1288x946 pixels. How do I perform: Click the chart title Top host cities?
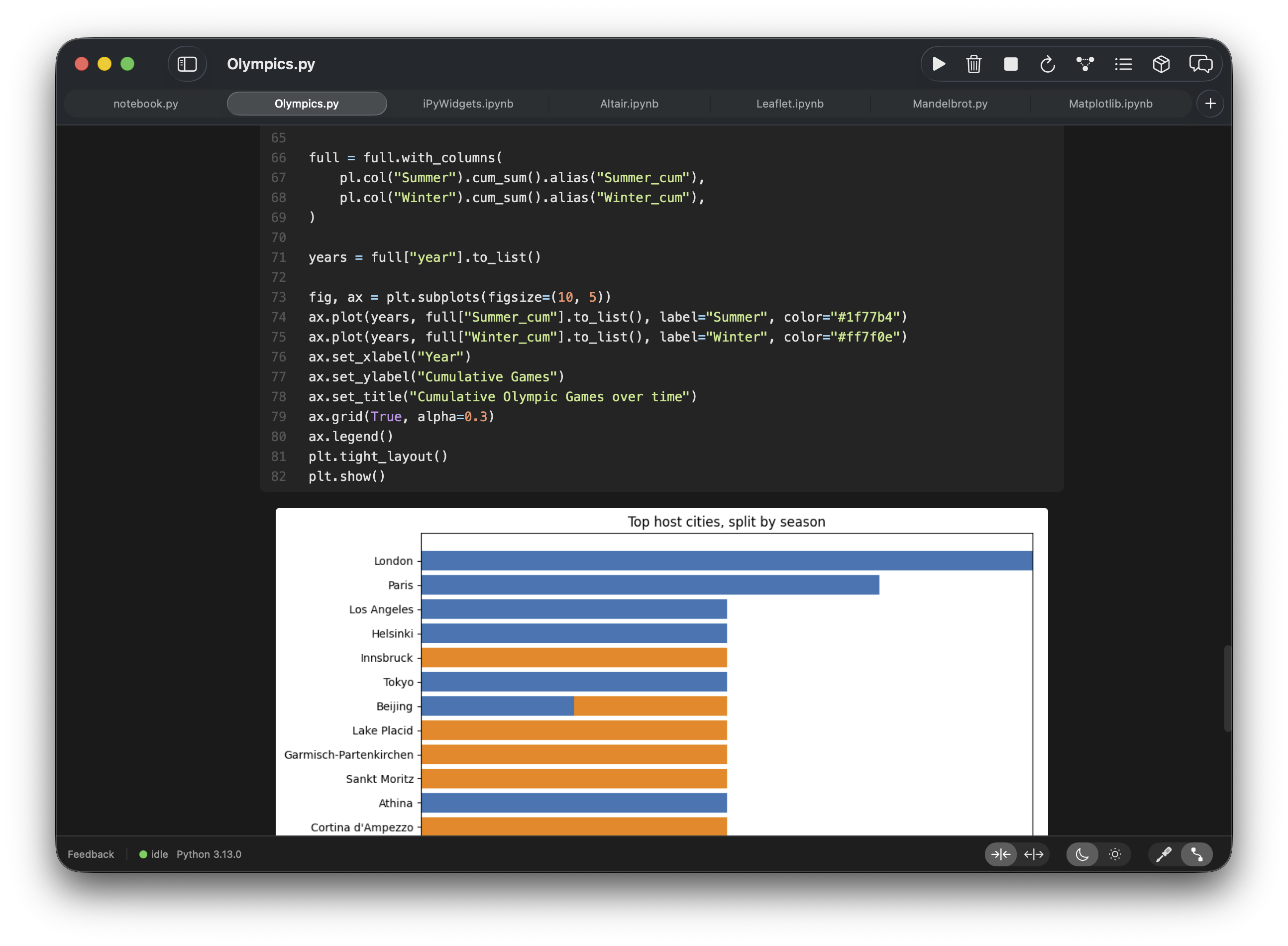[x=727, y=522]
